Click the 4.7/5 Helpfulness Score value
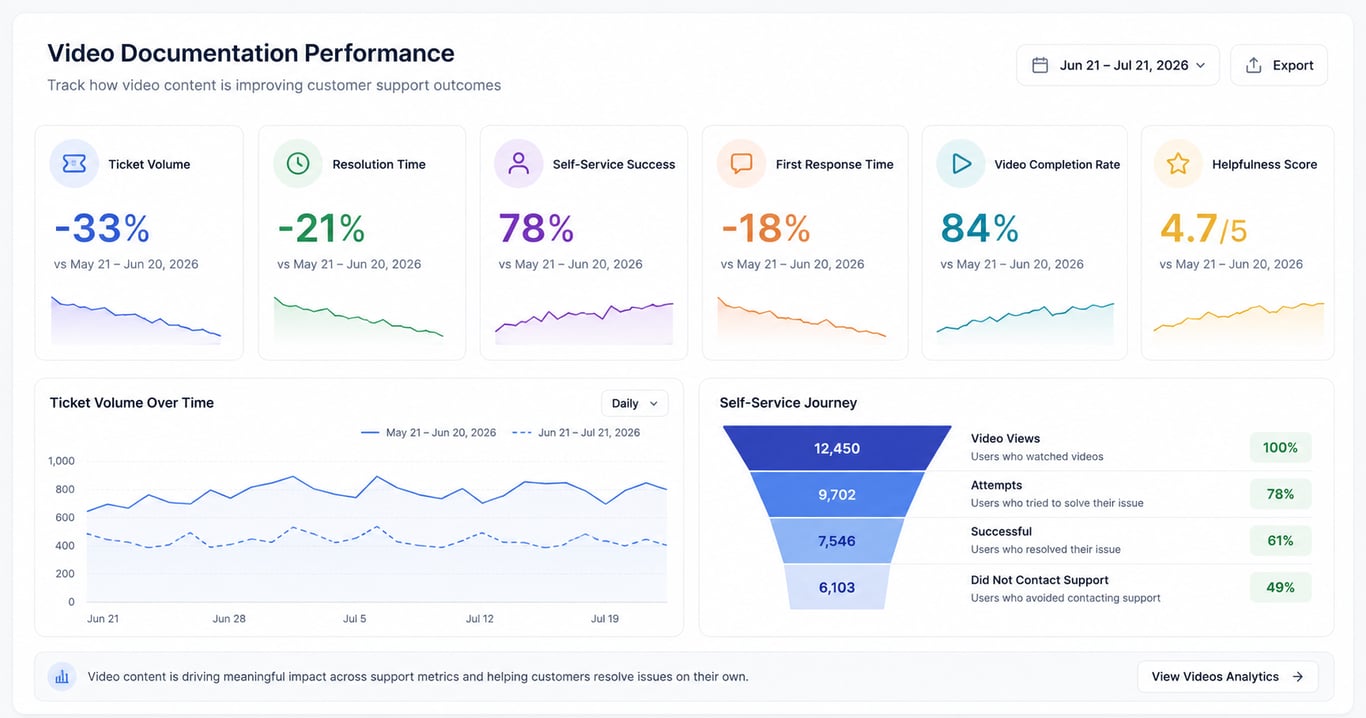 click(x=1204, y=228)
